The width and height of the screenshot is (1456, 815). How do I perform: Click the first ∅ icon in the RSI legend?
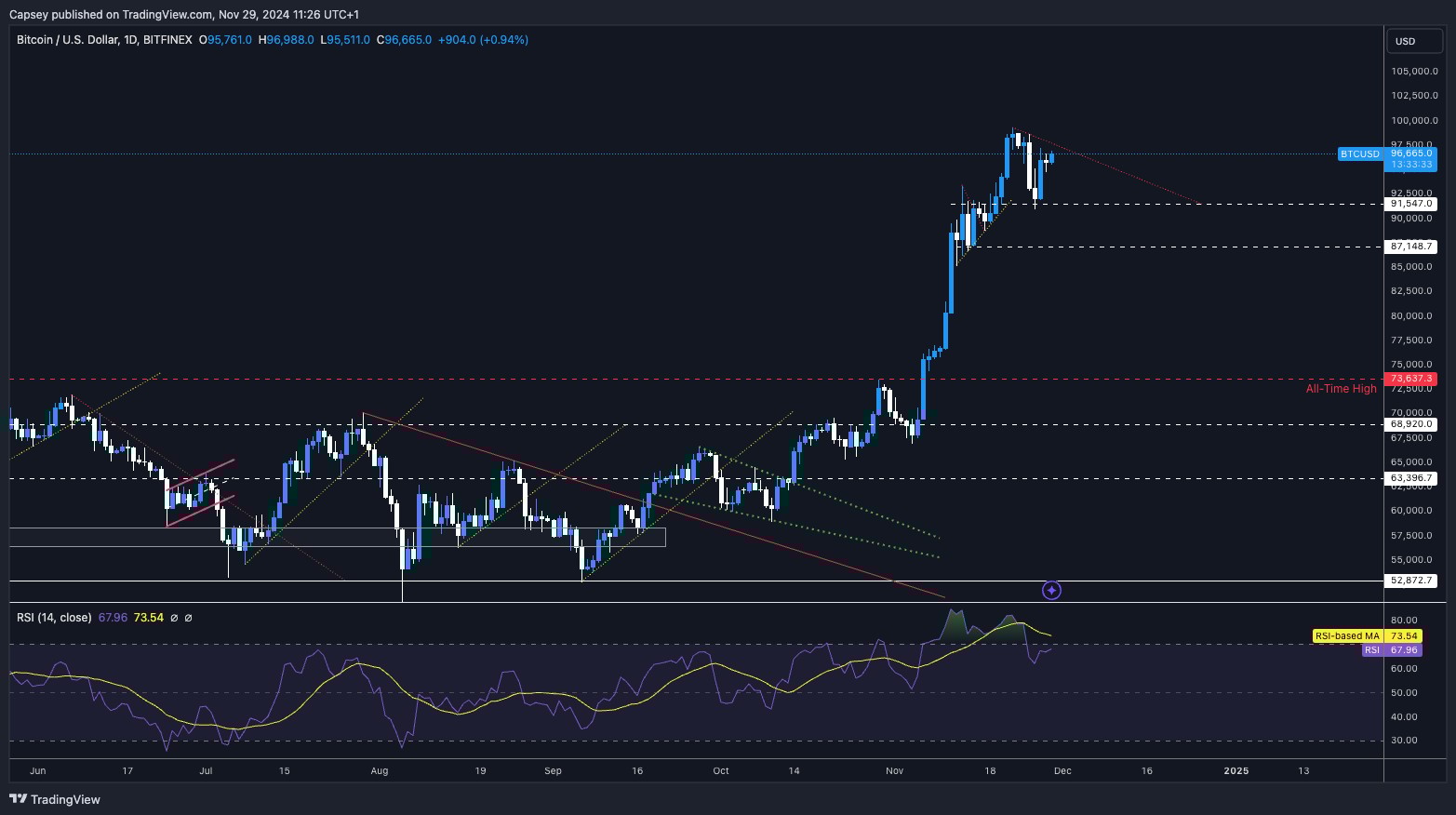[173, 617]
